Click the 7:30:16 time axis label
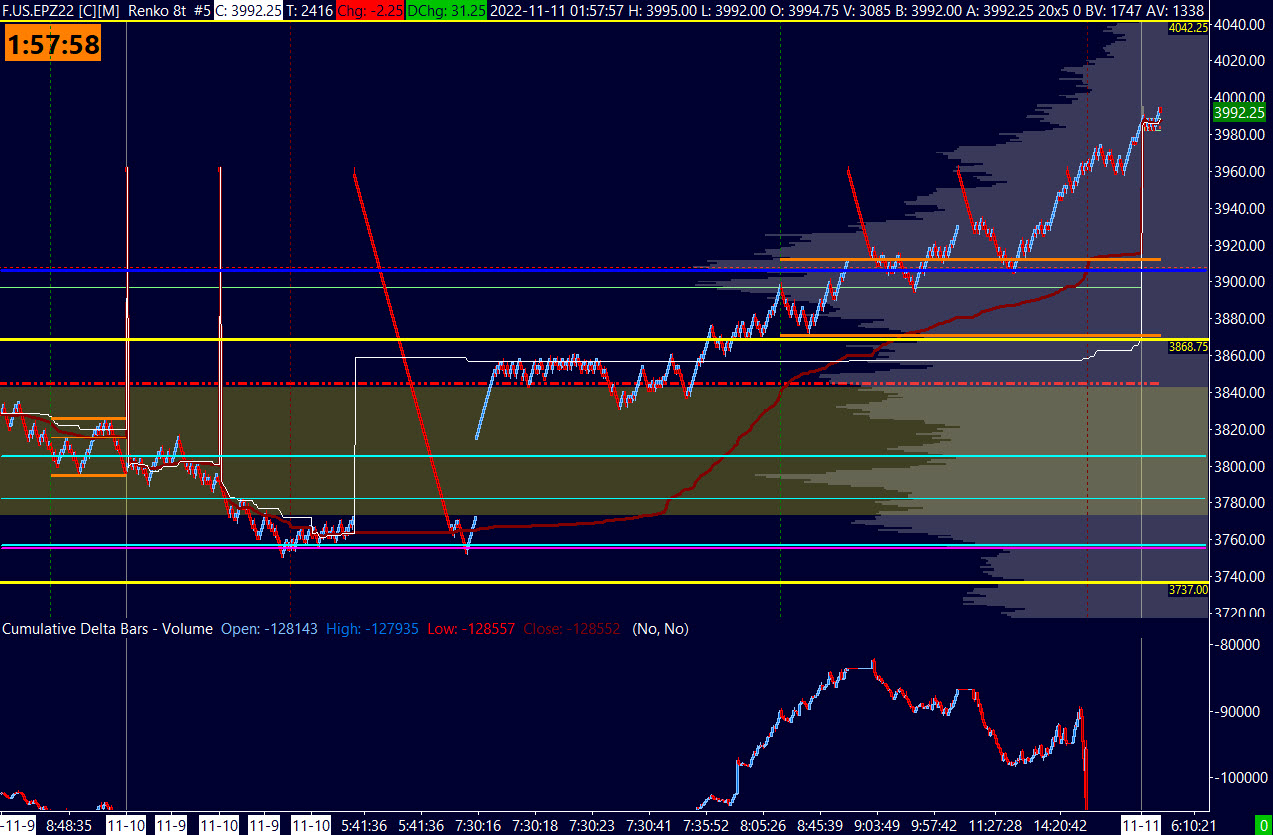 tap(476, 826)
